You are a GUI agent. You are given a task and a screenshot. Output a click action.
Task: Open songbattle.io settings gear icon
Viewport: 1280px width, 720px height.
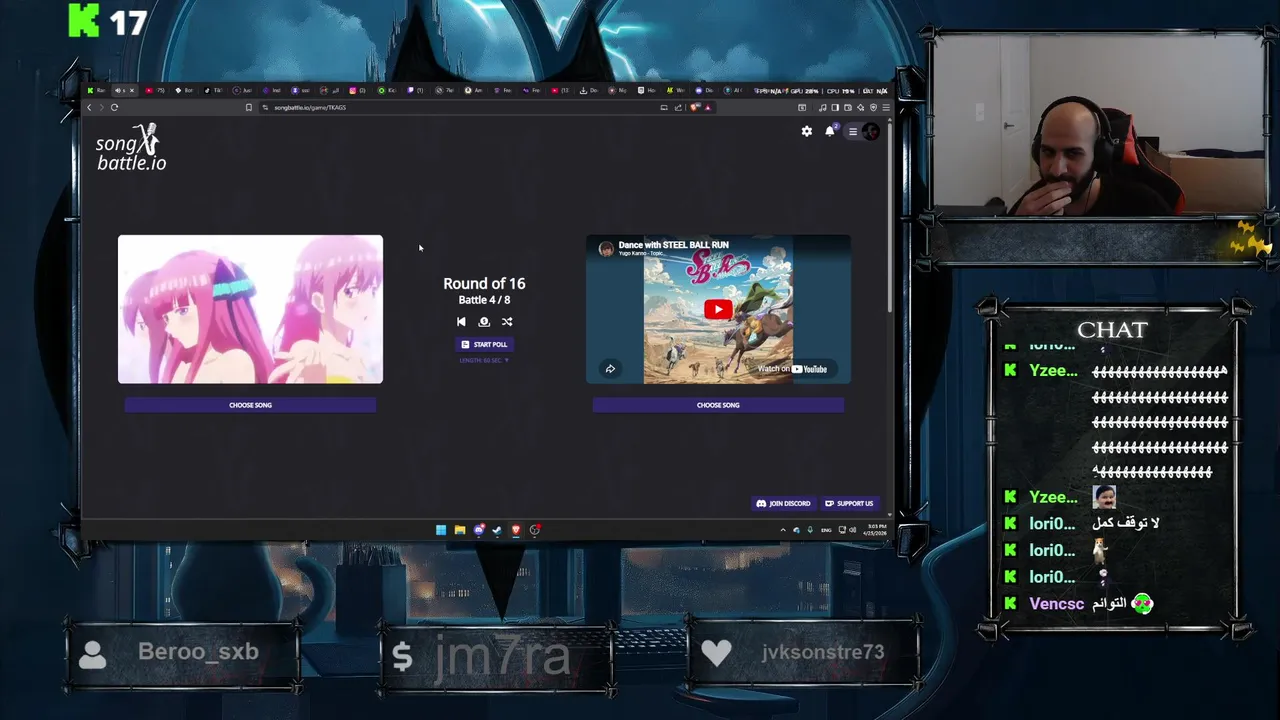[807, 131]
